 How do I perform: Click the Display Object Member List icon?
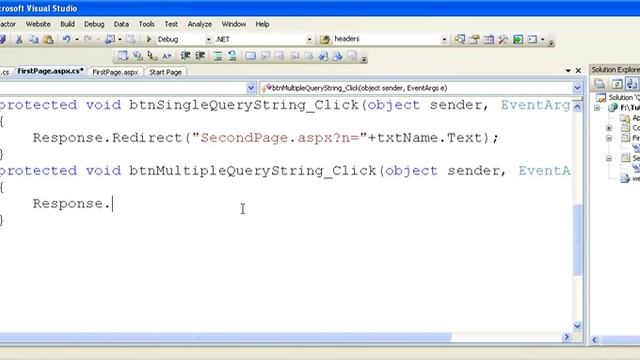[122, 56]
